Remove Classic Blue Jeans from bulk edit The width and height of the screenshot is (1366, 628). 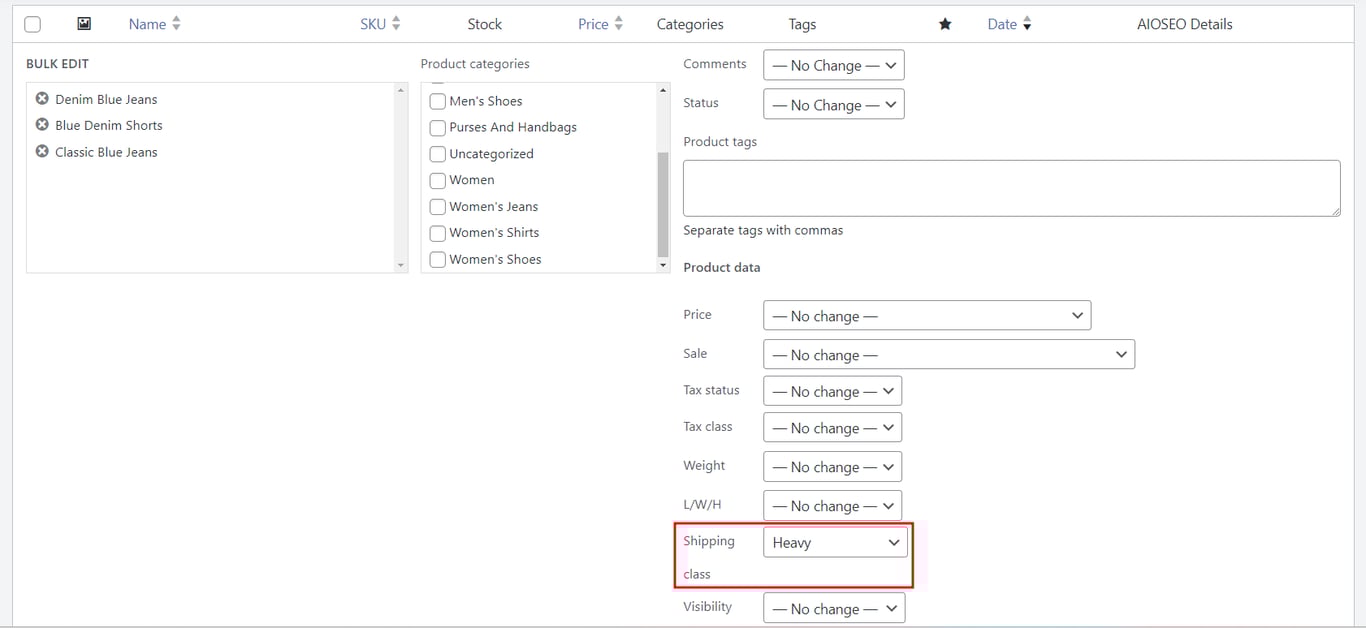click(x=41, y=151)
